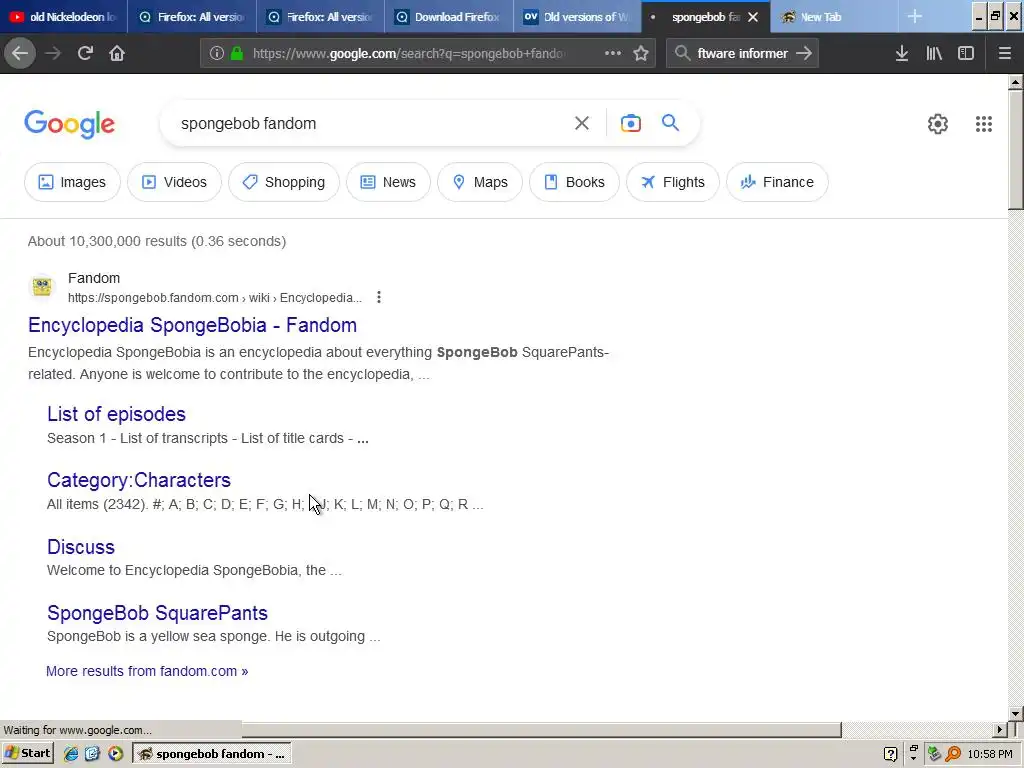This screenshot has height=768, width=1024.
Task: Open page actions three-dot menu
Action: pos(613,53)
